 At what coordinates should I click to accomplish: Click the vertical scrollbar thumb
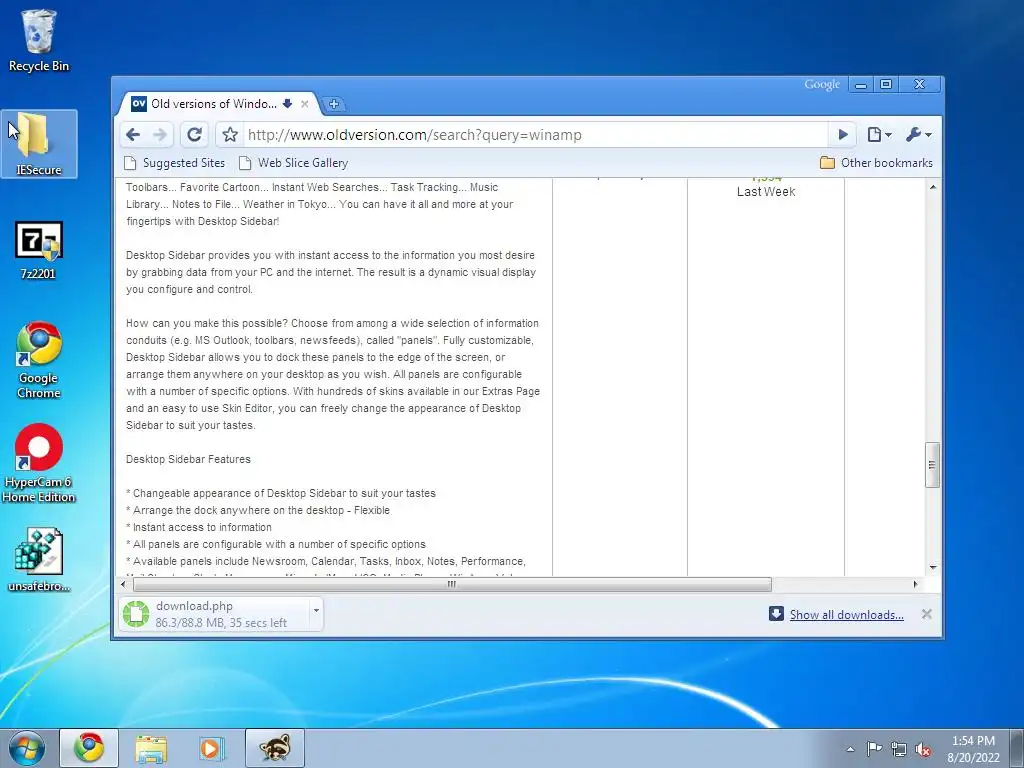click(x=933, y=465)
